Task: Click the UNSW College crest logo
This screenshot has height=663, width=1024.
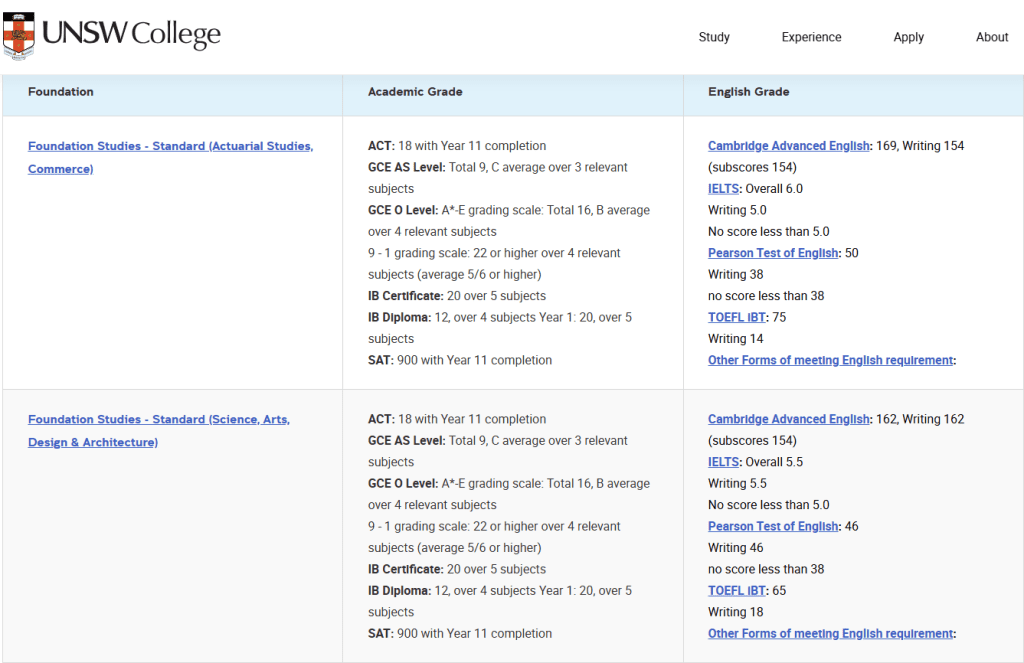Action: pyautogui.click(x=18, y=35)
